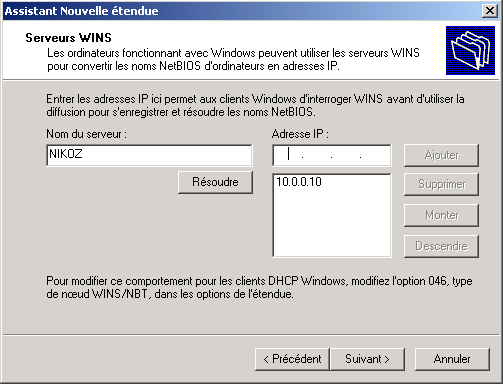Click the Monter button
This screenshot has width=503, height=384.
[441, 215]
